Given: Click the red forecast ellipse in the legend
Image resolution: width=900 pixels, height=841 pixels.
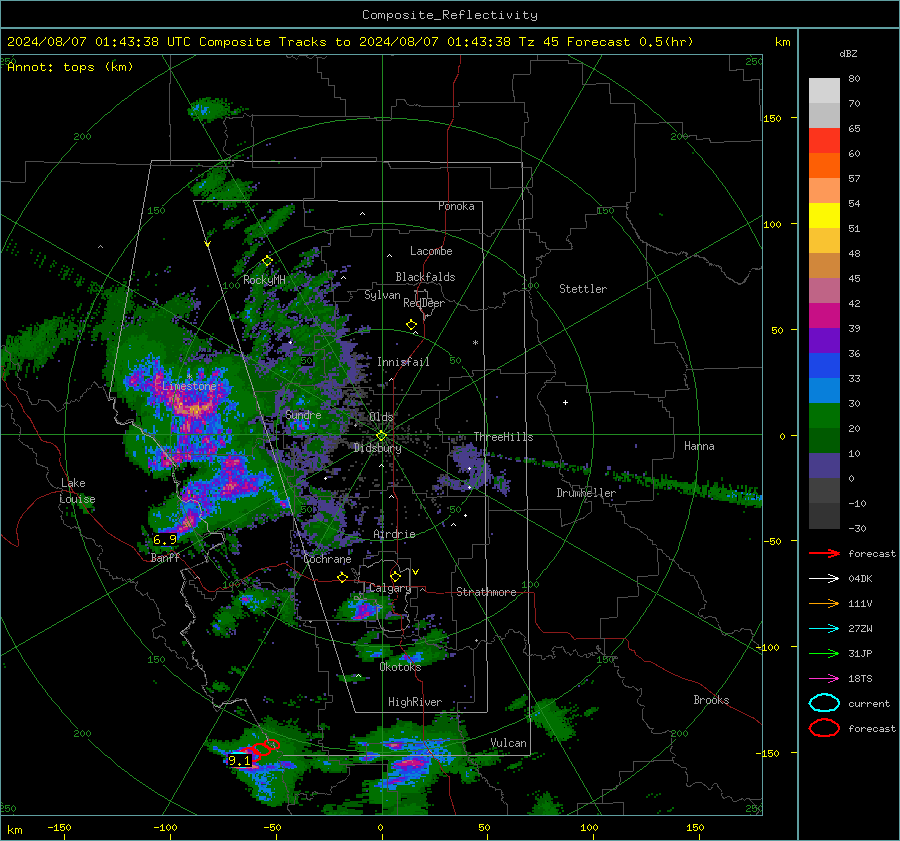Looking at the screenshot, I should pos(824,728).
